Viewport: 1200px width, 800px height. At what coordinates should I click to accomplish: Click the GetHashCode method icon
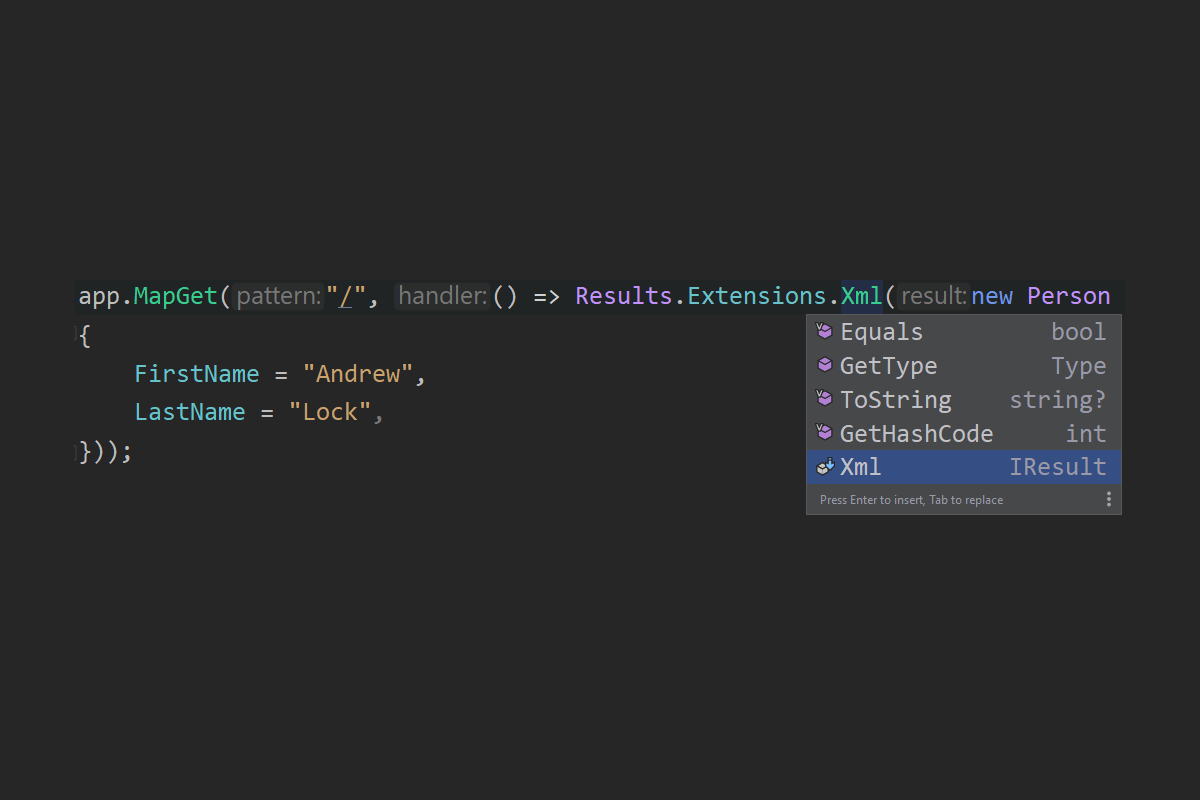pyautogui.click(x=825, y=433)
